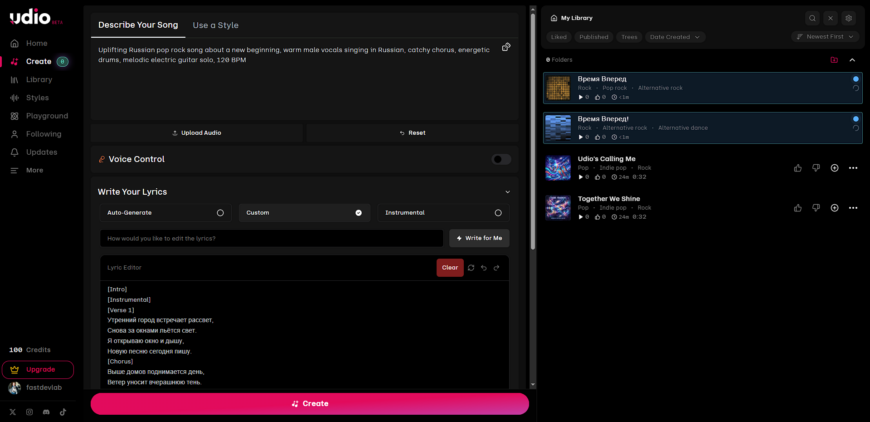Image resolution: width=870 pixels, height=422 pixels.
Task: Like the song Together We Shine
Action: pyautogui.click(x=798, y=208)
